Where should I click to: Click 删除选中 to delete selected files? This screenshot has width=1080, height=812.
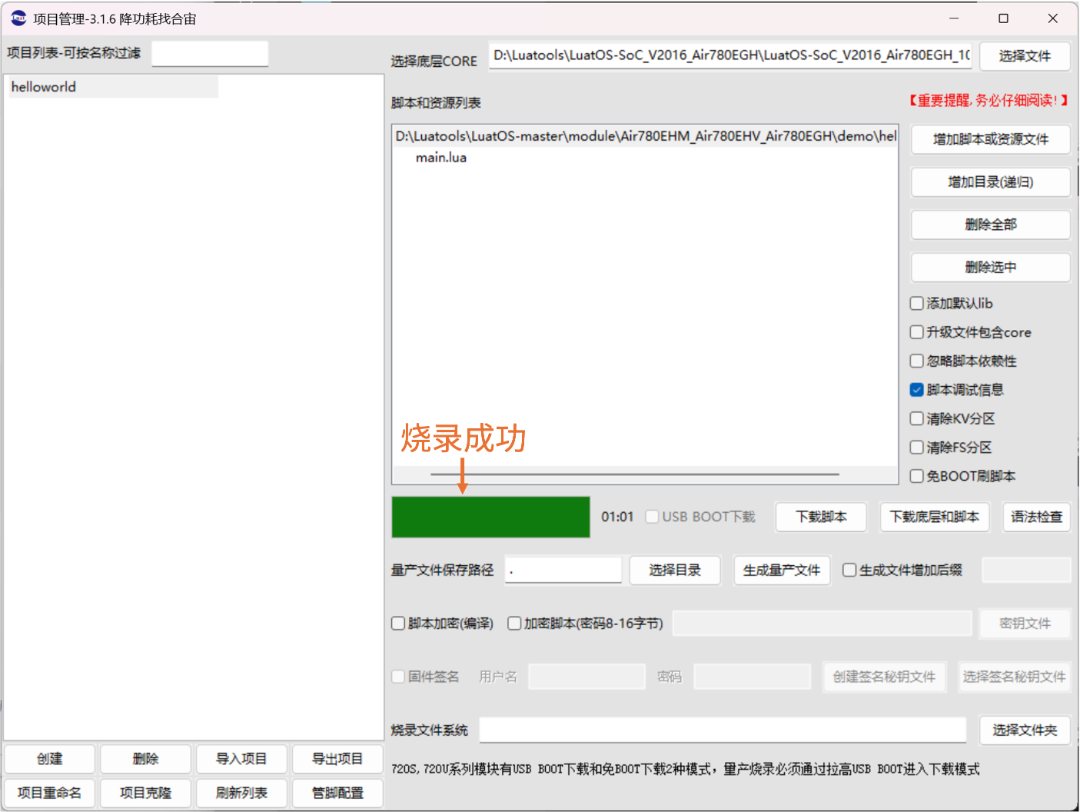click(x=989, y=267)
